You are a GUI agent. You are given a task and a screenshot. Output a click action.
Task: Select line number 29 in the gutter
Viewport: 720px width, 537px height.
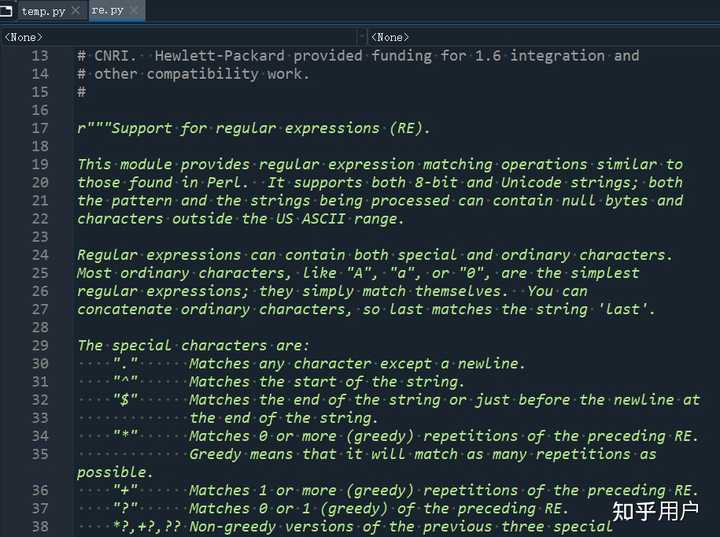[39, 345]
